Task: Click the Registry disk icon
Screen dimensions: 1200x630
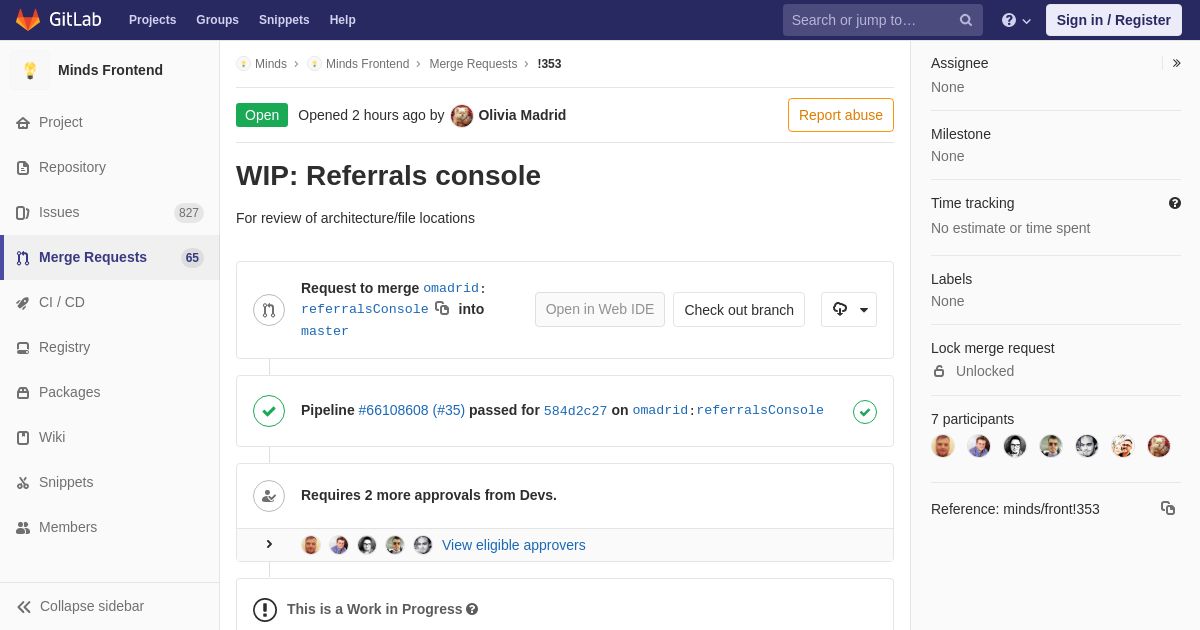Action: point(23,348)
